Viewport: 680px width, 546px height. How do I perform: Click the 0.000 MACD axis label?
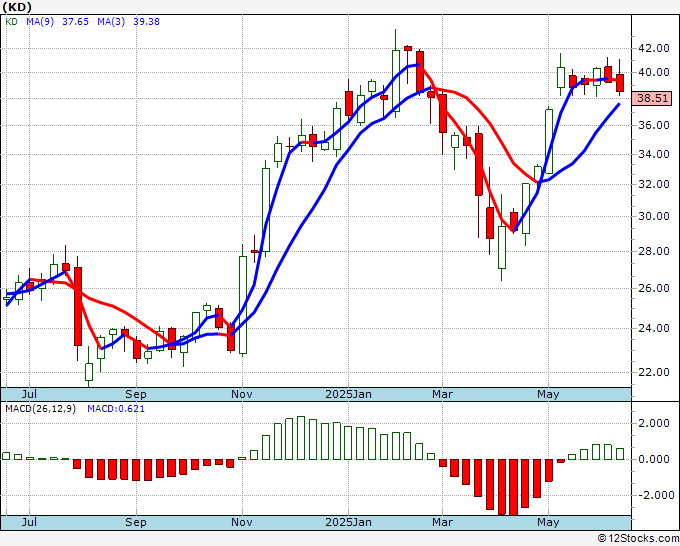pyautogui.click(x=656, y=459)
